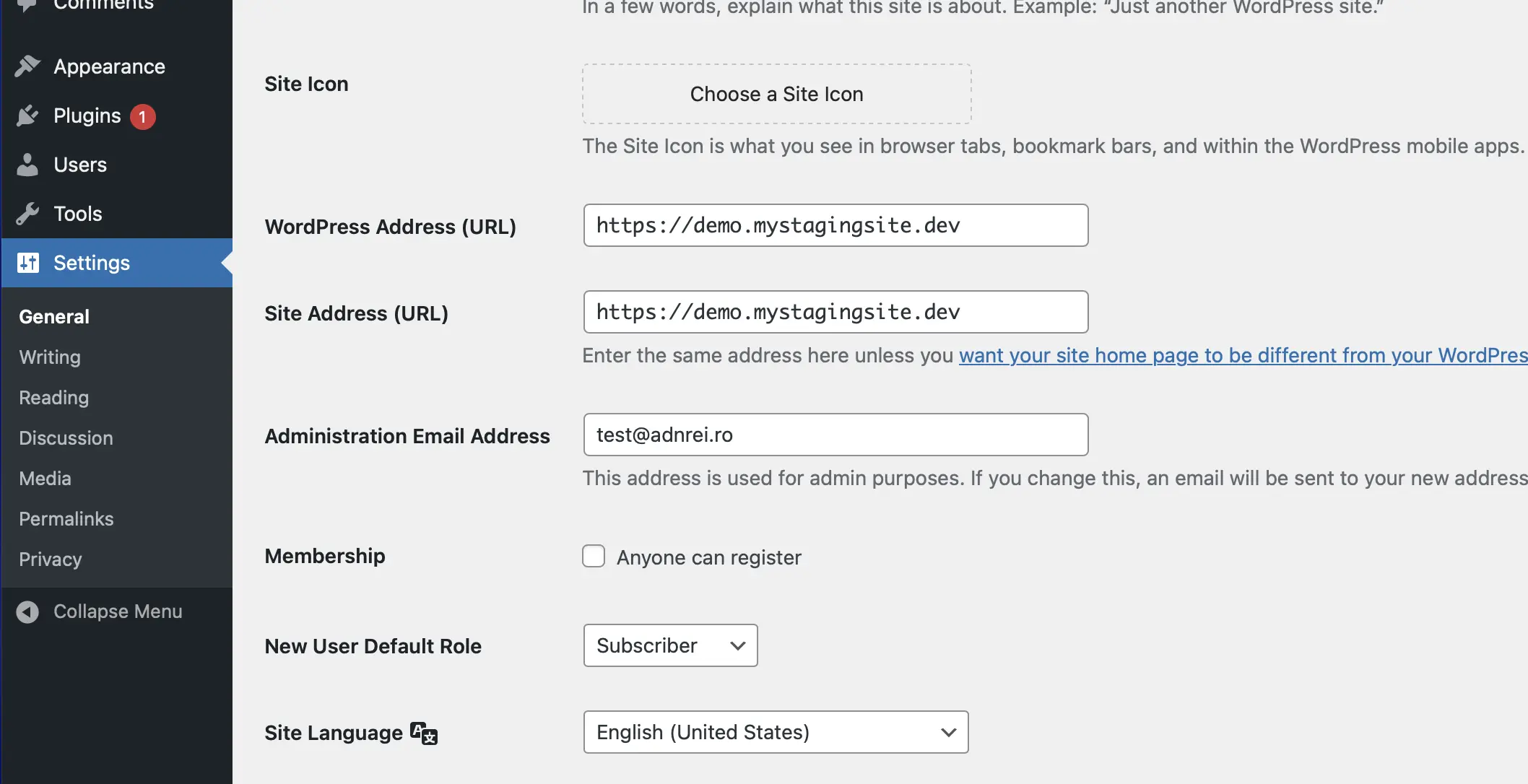The image size is (1528, 784).
Task: Click the Plugins plug icon
Action: (27, 116)
